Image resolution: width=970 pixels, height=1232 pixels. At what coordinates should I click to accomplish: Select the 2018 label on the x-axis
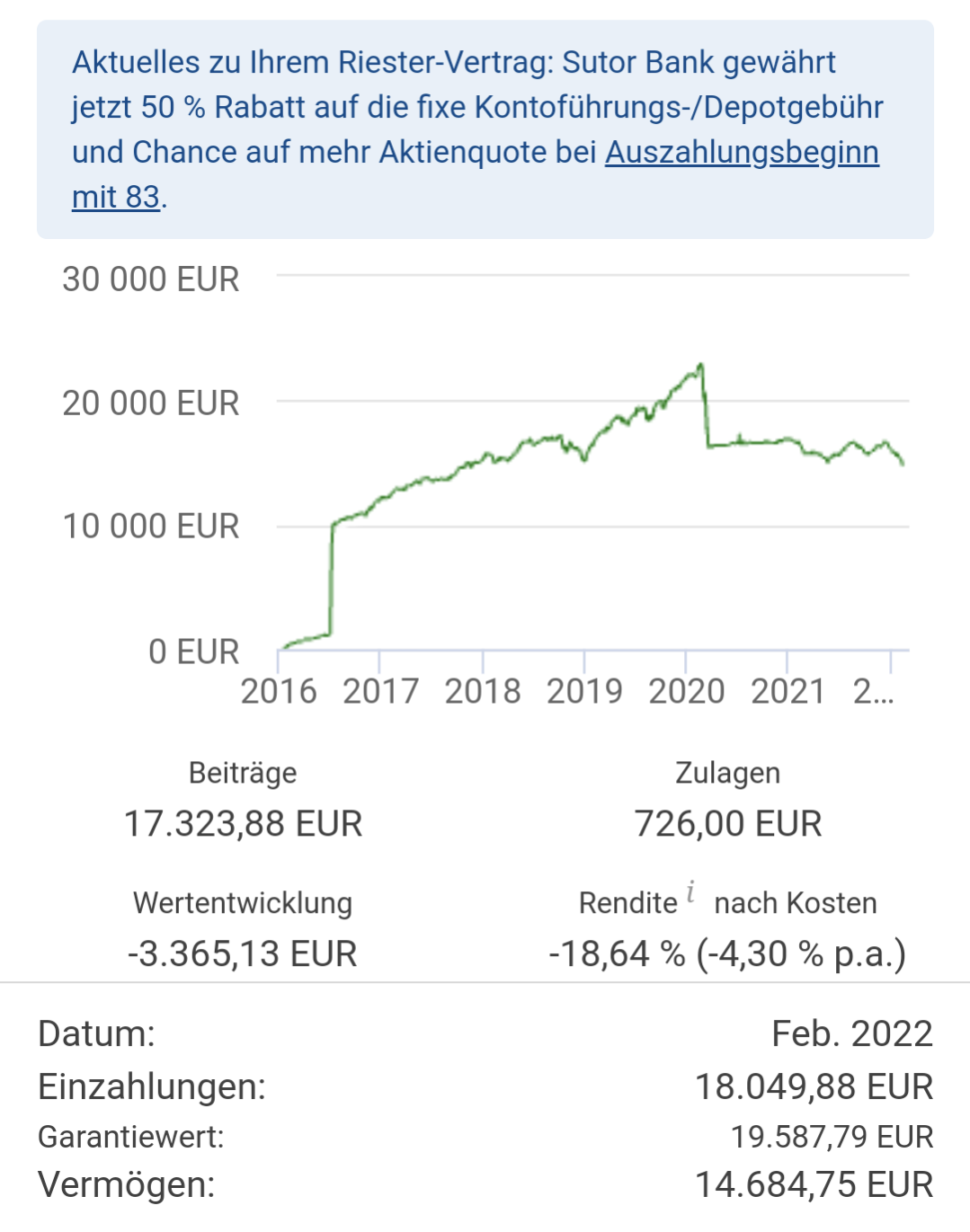[x=483, y=691]
